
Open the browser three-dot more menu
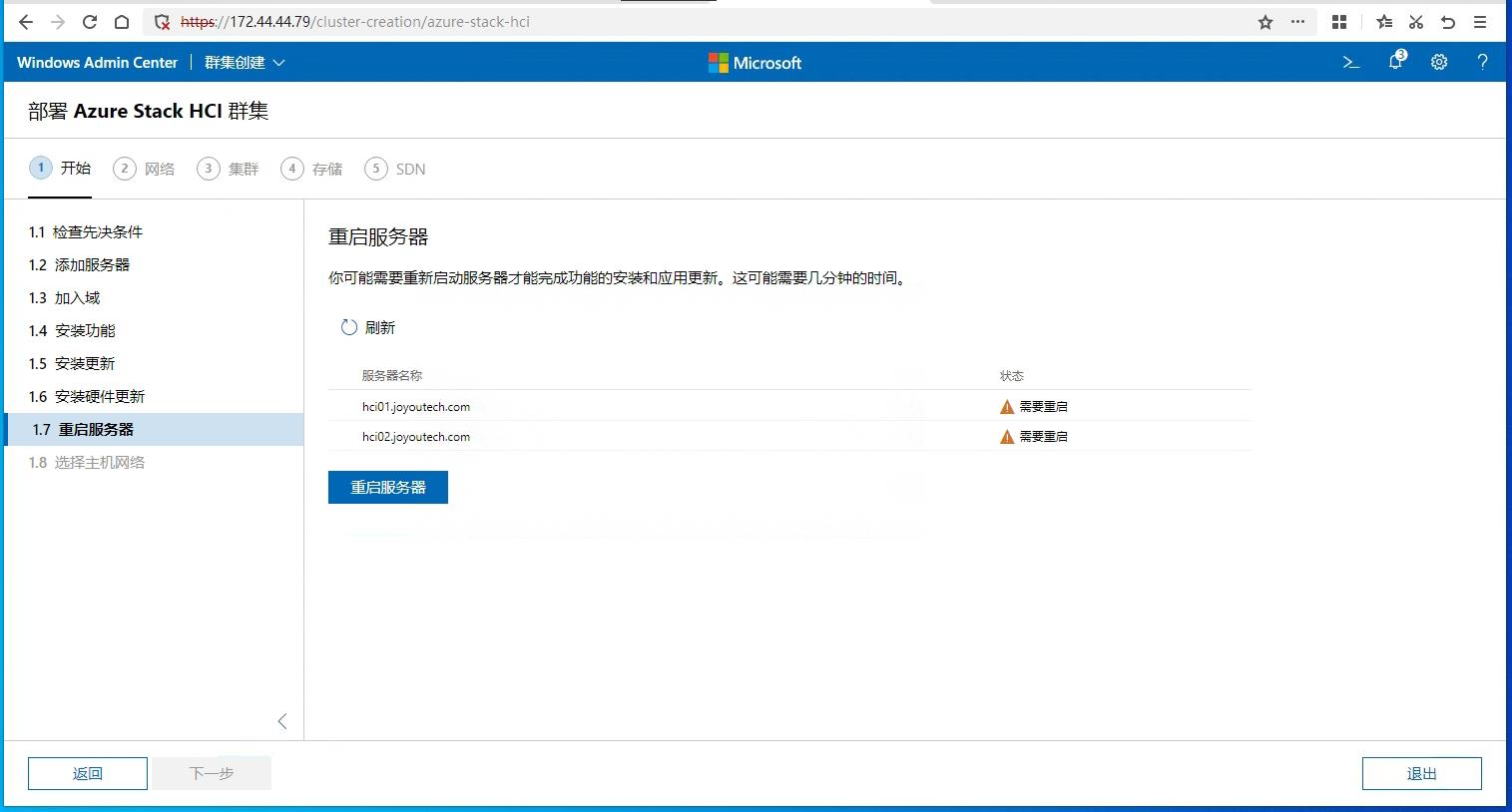tap(1297, 22)
